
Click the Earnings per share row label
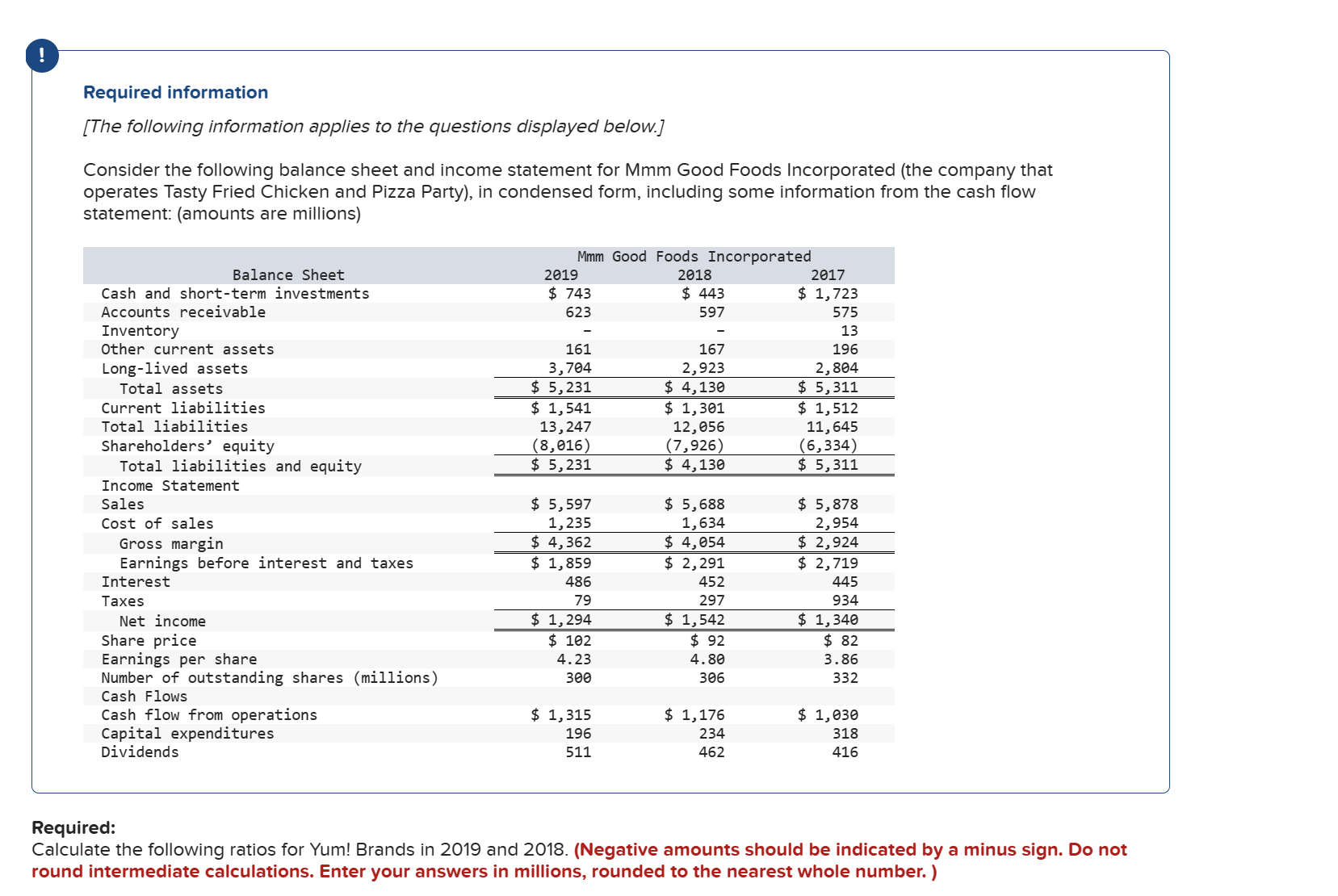tap(178, 659)
